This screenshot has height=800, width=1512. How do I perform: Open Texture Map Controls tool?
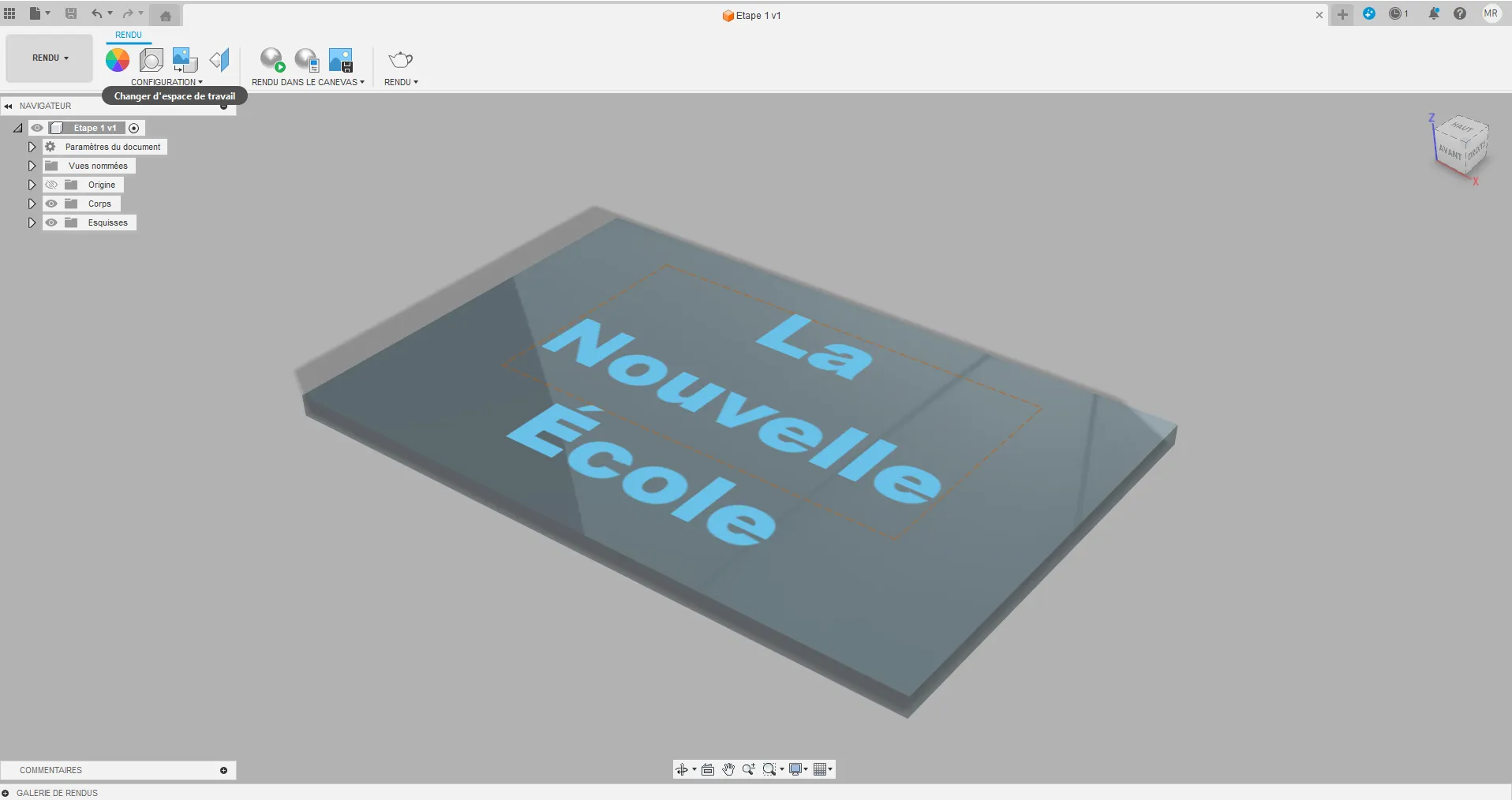219,60
